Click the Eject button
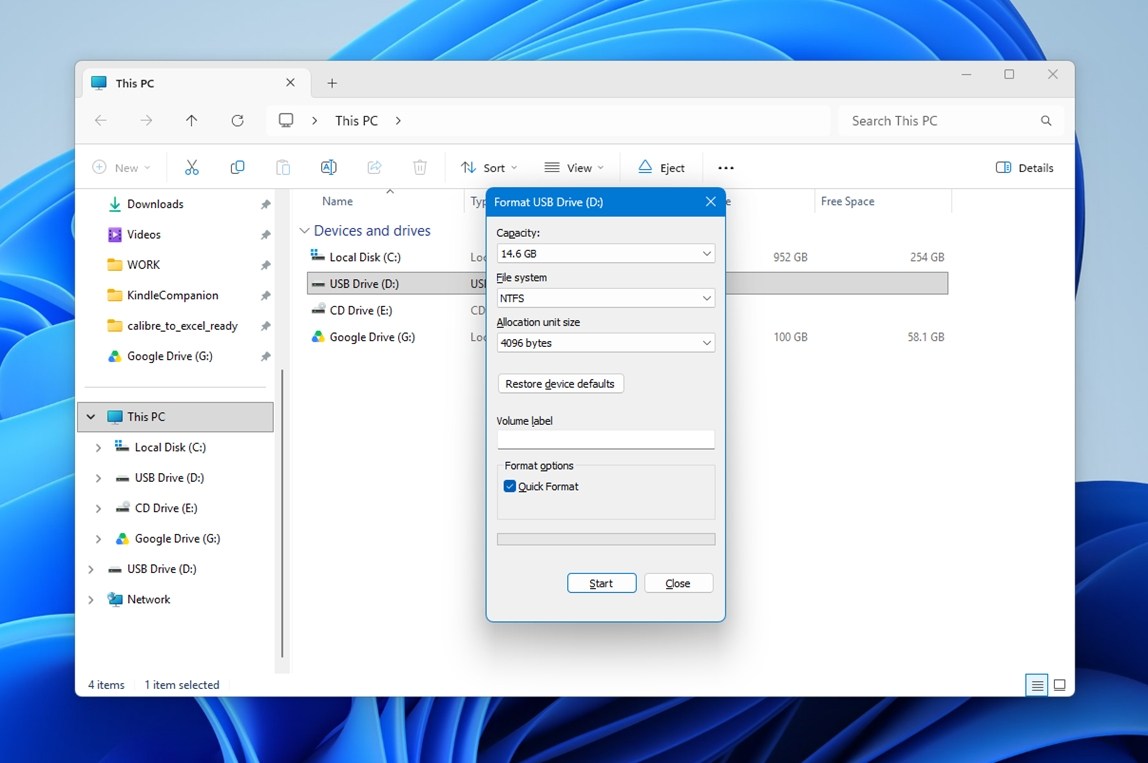Viewport: 1148px width, 763px height. [x=661, y=168]
